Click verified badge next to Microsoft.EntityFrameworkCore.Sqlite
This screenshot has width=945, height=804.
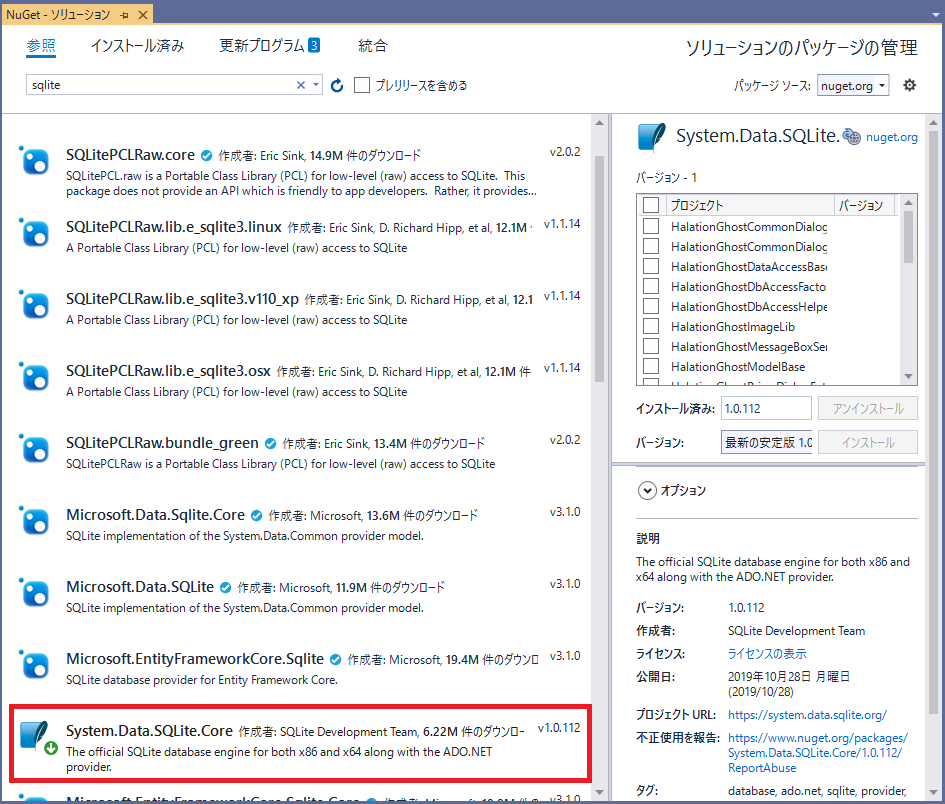(336, 659)
